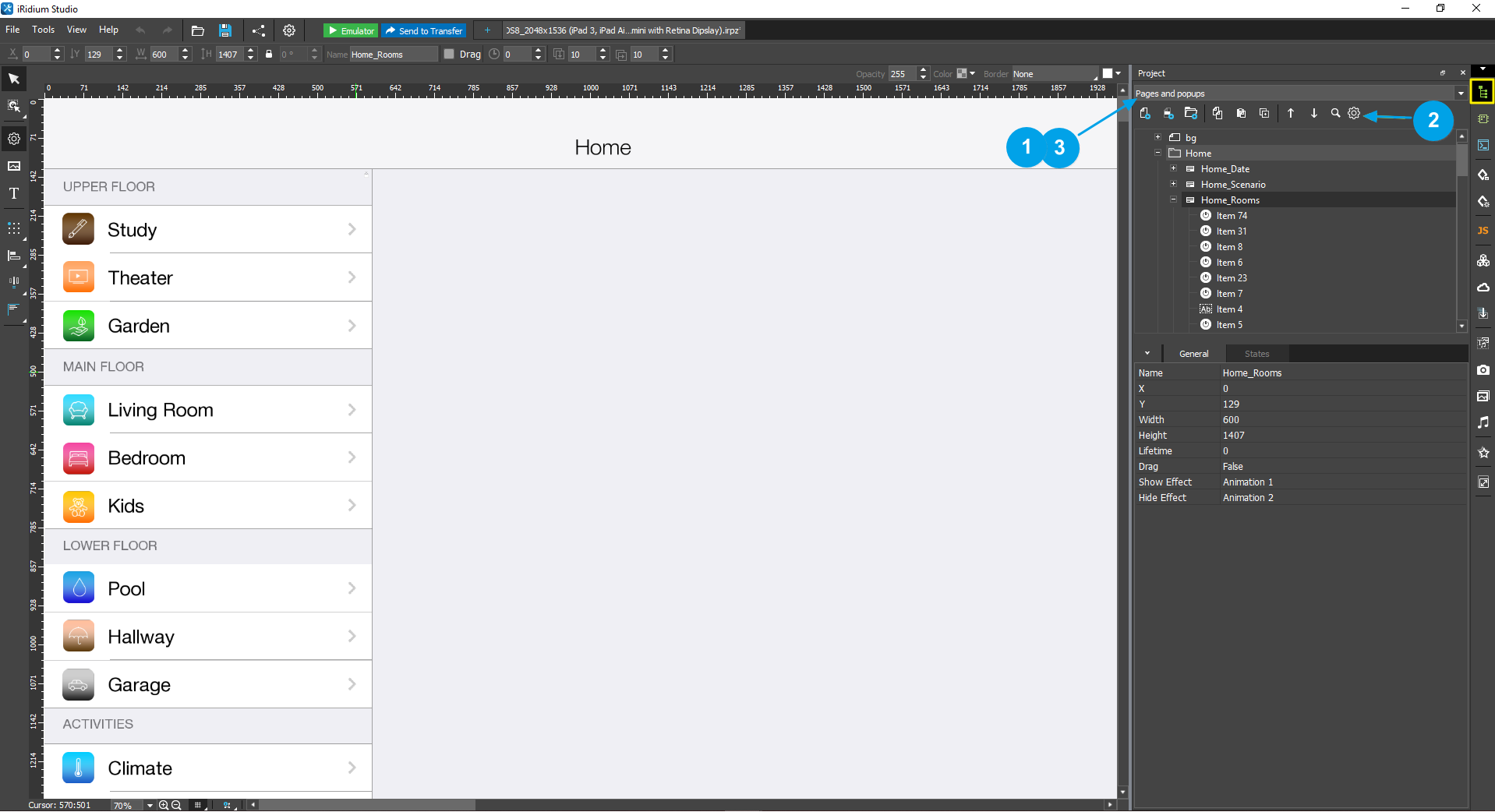Screen dimensions: 1495x812
Task: Open the JS script editor in the right sidebar
Action: (1483, 231)
